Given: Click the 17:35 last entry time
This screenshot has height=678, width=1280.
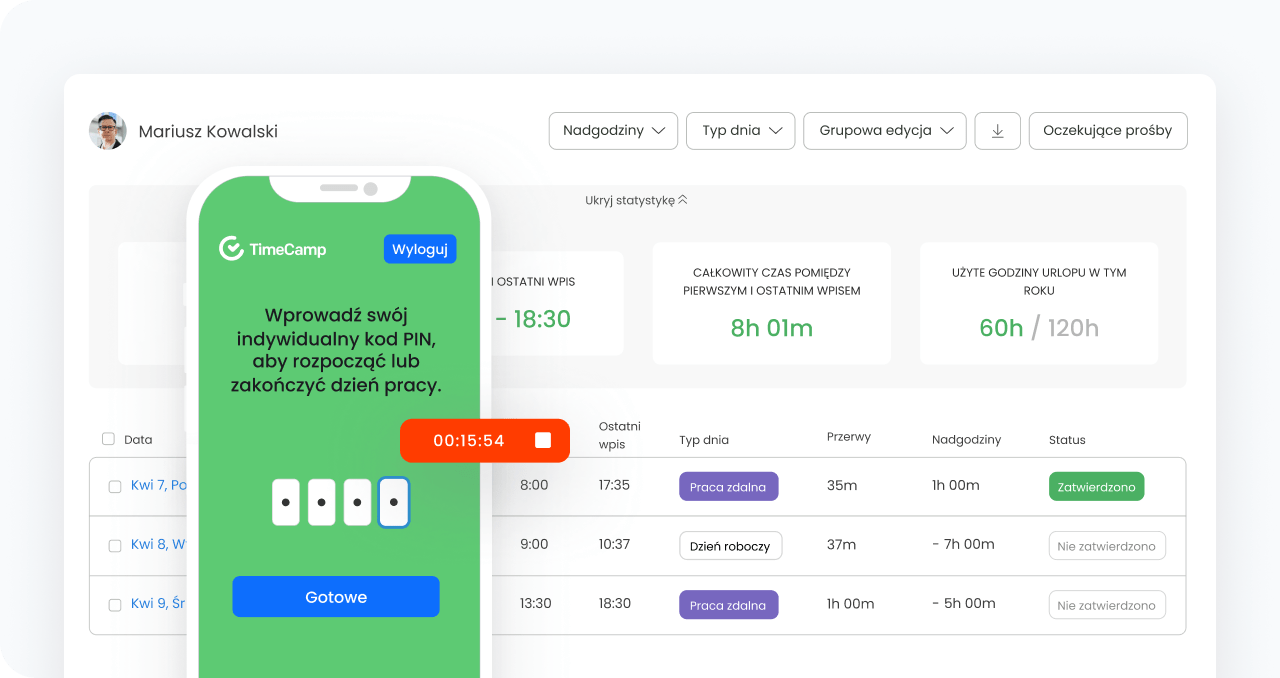Looking at the screenshot, I should click(x=615, y=485).
